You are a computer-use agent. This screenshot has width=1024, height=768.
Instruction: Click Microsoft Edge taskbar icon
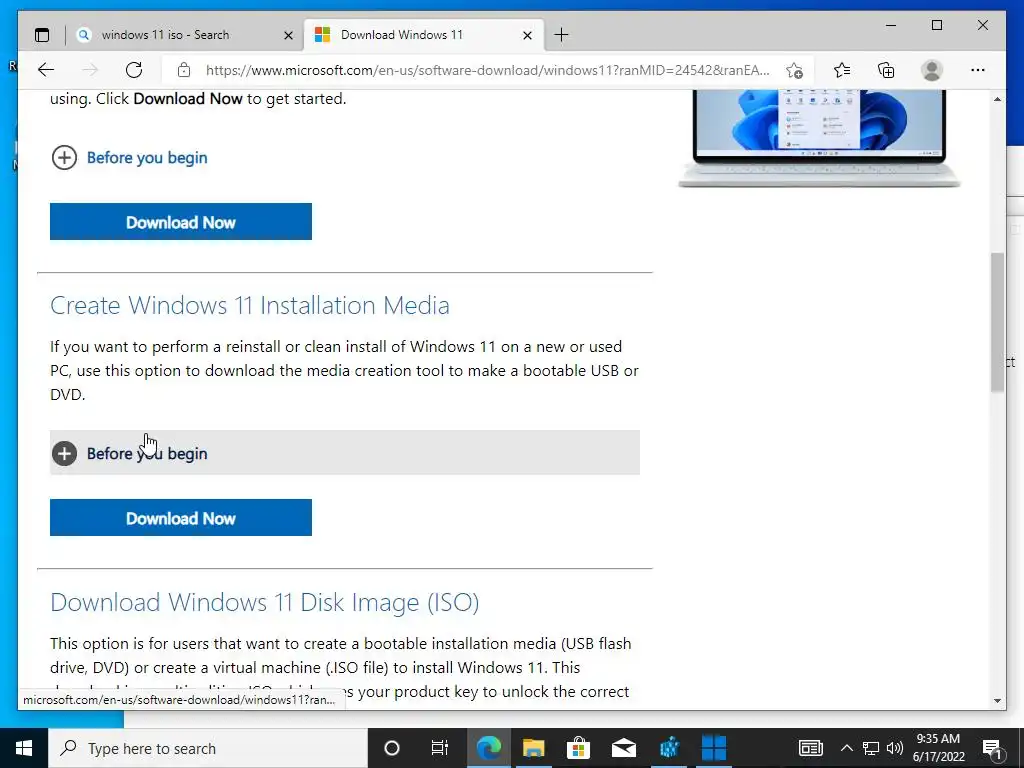tap(488, 748)
